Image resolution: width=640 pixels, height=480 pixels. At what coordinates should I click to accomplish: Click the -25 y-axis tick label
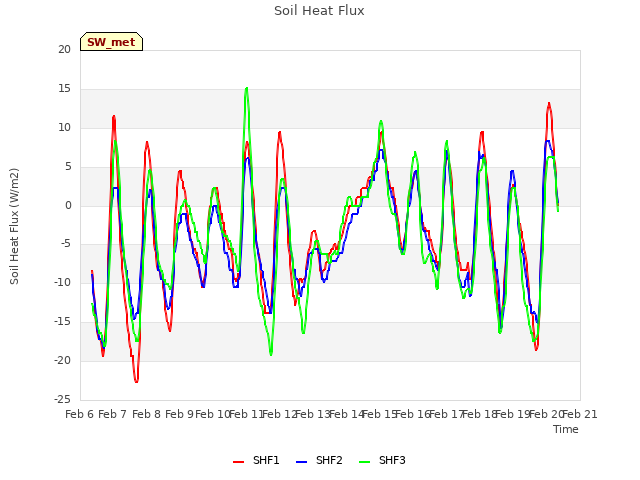[62, 399]
